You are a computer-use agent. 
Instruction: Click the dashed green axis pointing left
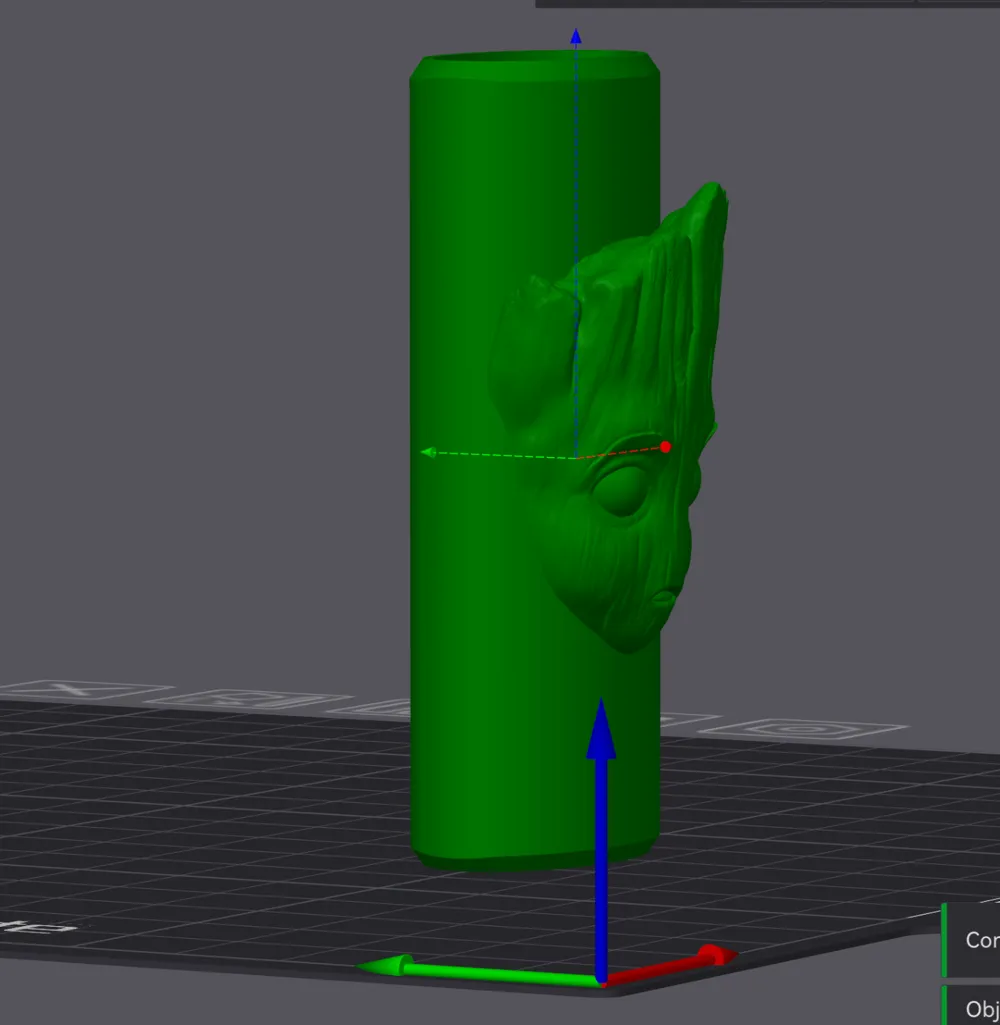click(490, 452)
